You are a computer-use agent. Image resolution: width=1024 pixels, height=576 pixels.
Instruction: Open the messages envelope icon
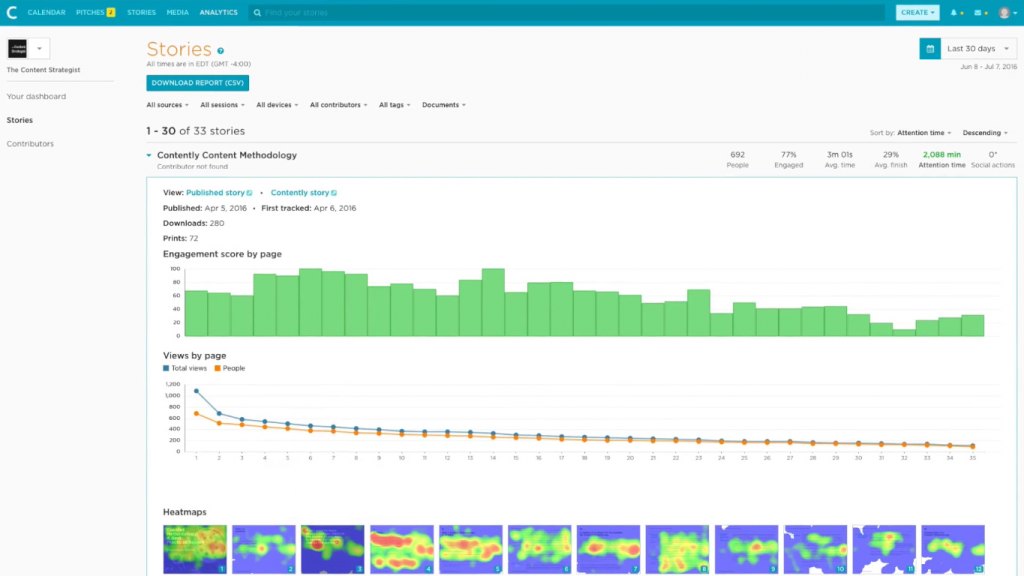[x=978, y=12]
